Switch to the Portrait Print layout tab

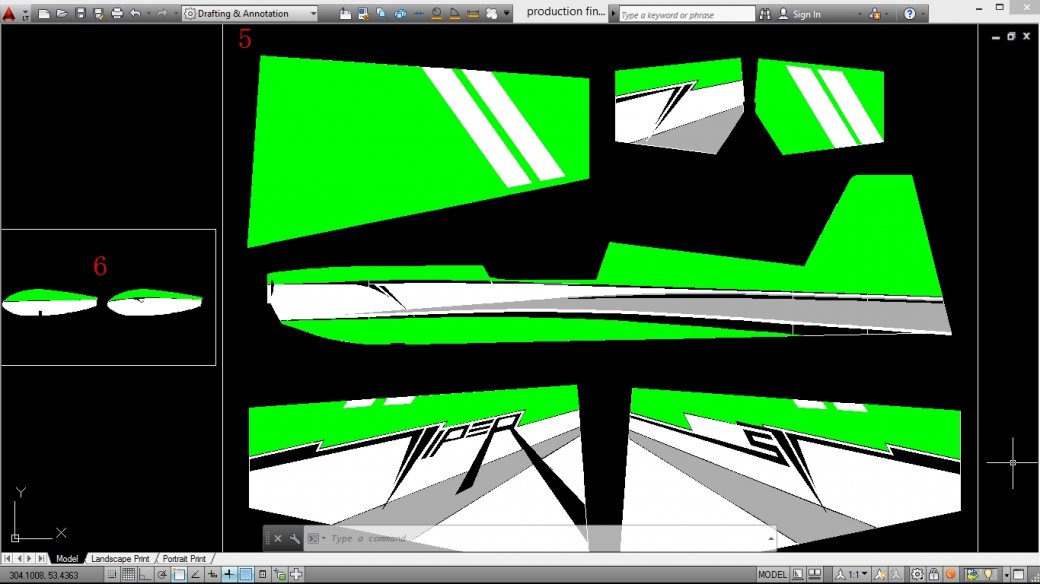click(184, 558)
